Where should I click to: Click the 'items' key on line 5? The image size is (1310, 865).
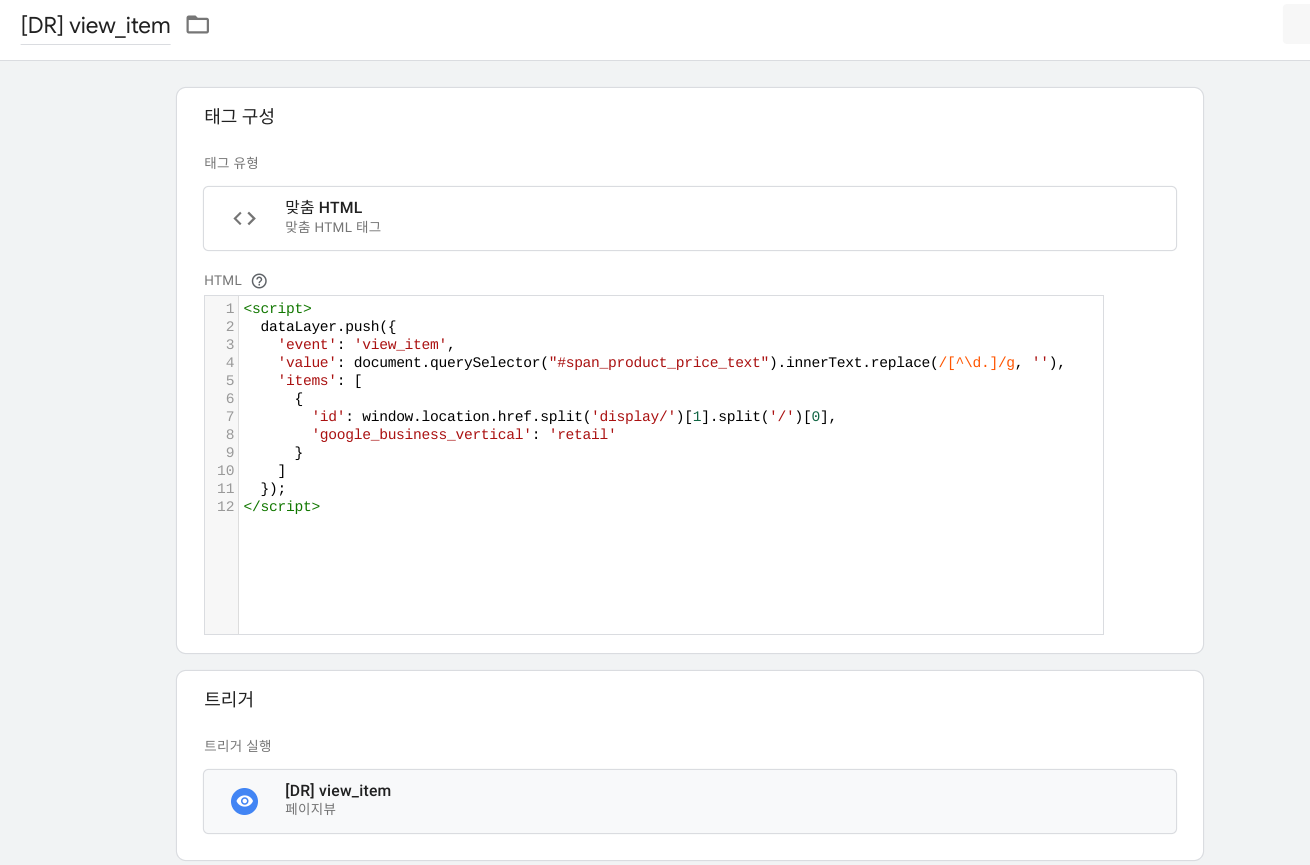(307, 381)
